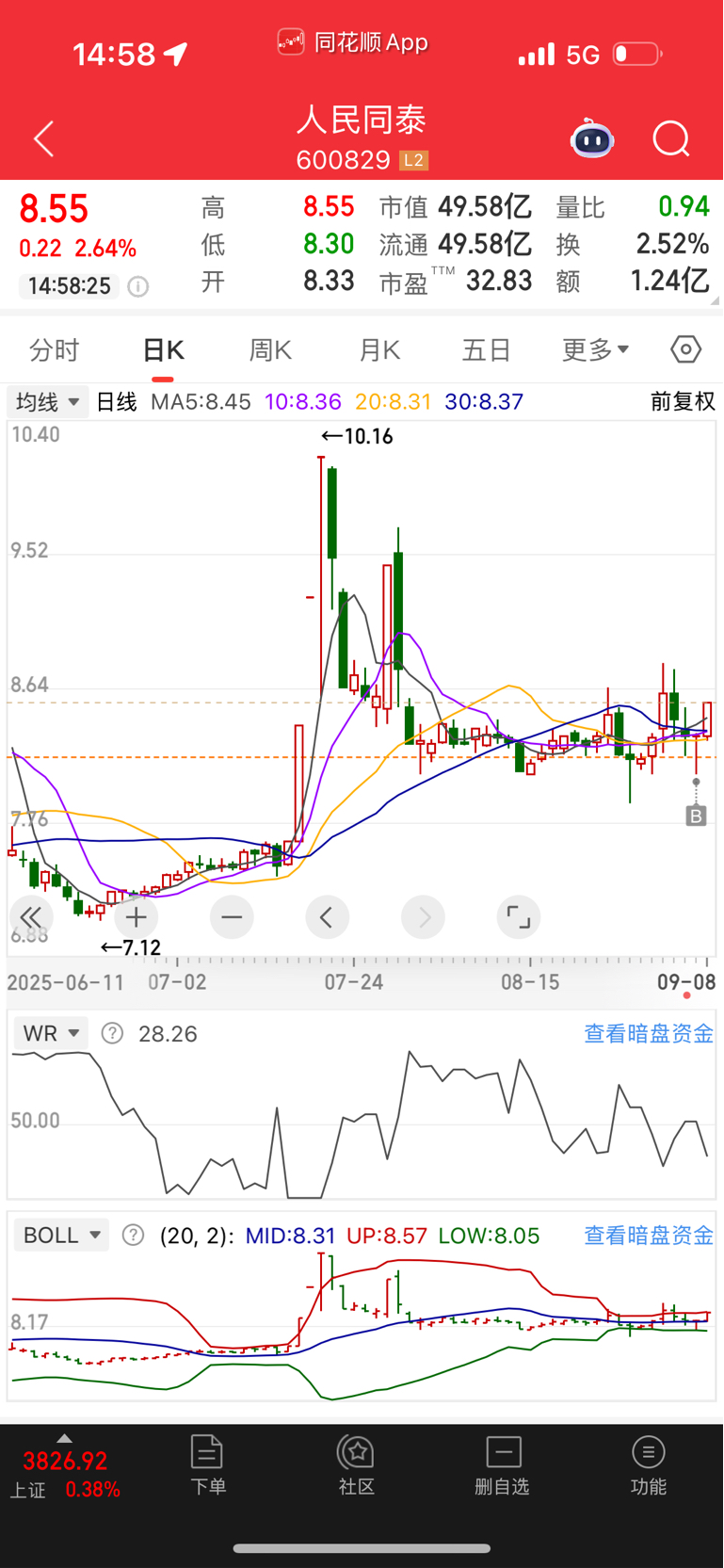This screenshot has width=724, height=1568.
Task: Switch to 五日 tab
Action: pos(487,350)
